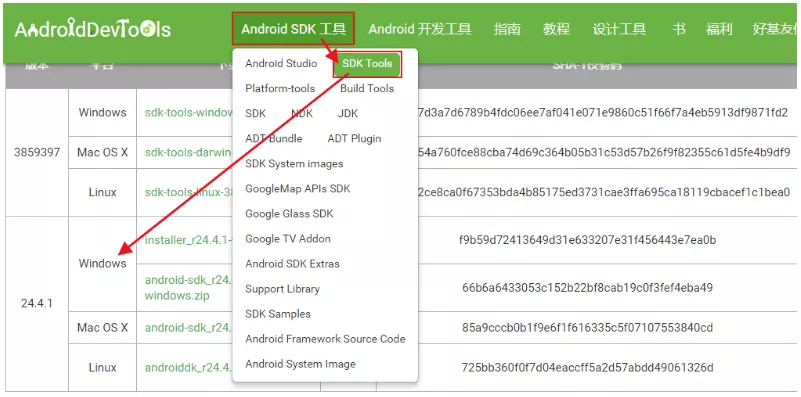This screenshot has height=397, width=801.
Task: Select Android Studio in dropdown
Action: 281,63
